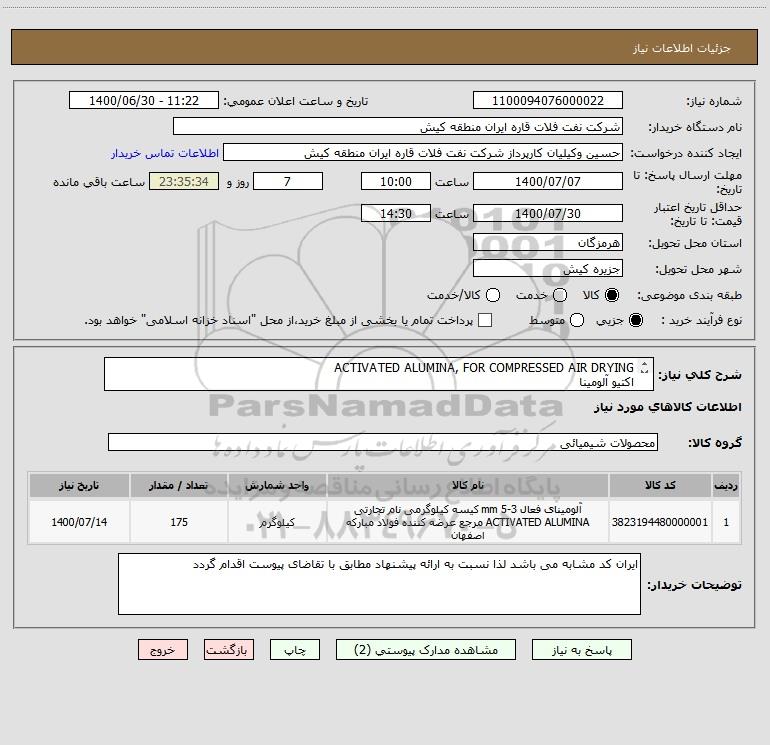Select the کالا/خدمت radio button
Image resolution: width=770 pixels, height=745 pixels.
[493, 295]
